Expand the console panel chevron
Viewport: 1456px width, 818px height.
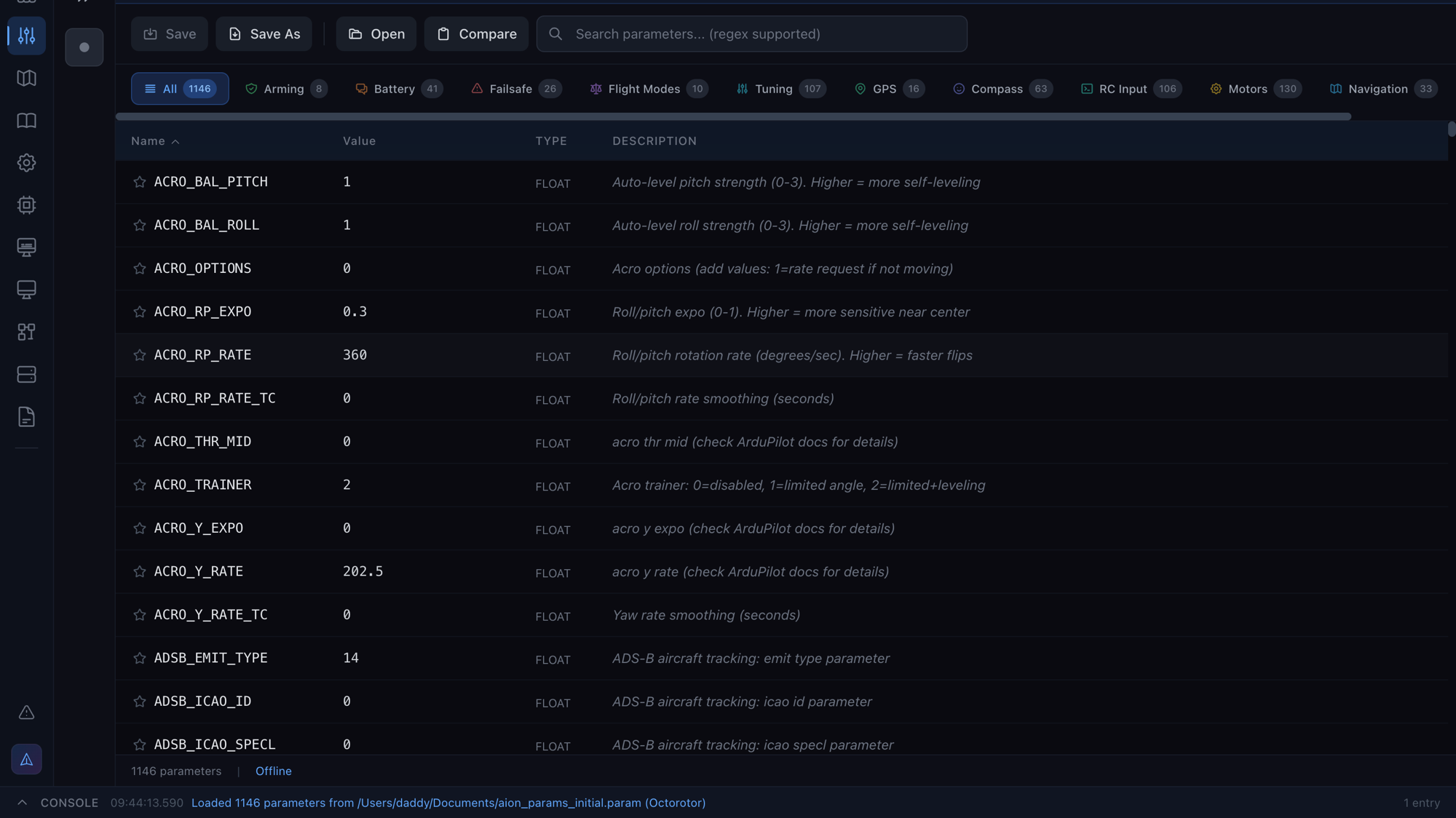click(x=22, y=803)
